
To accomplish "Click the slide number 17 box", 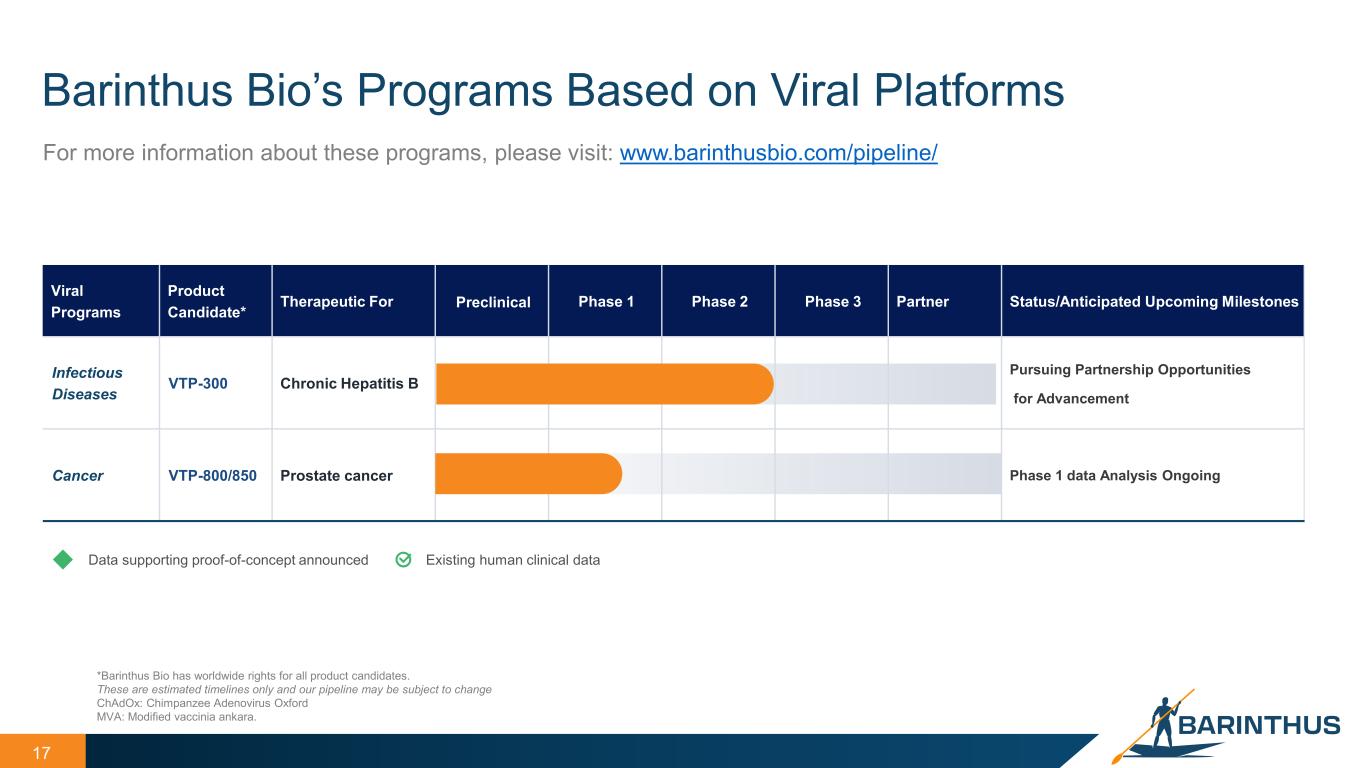I will coord(42,751).
